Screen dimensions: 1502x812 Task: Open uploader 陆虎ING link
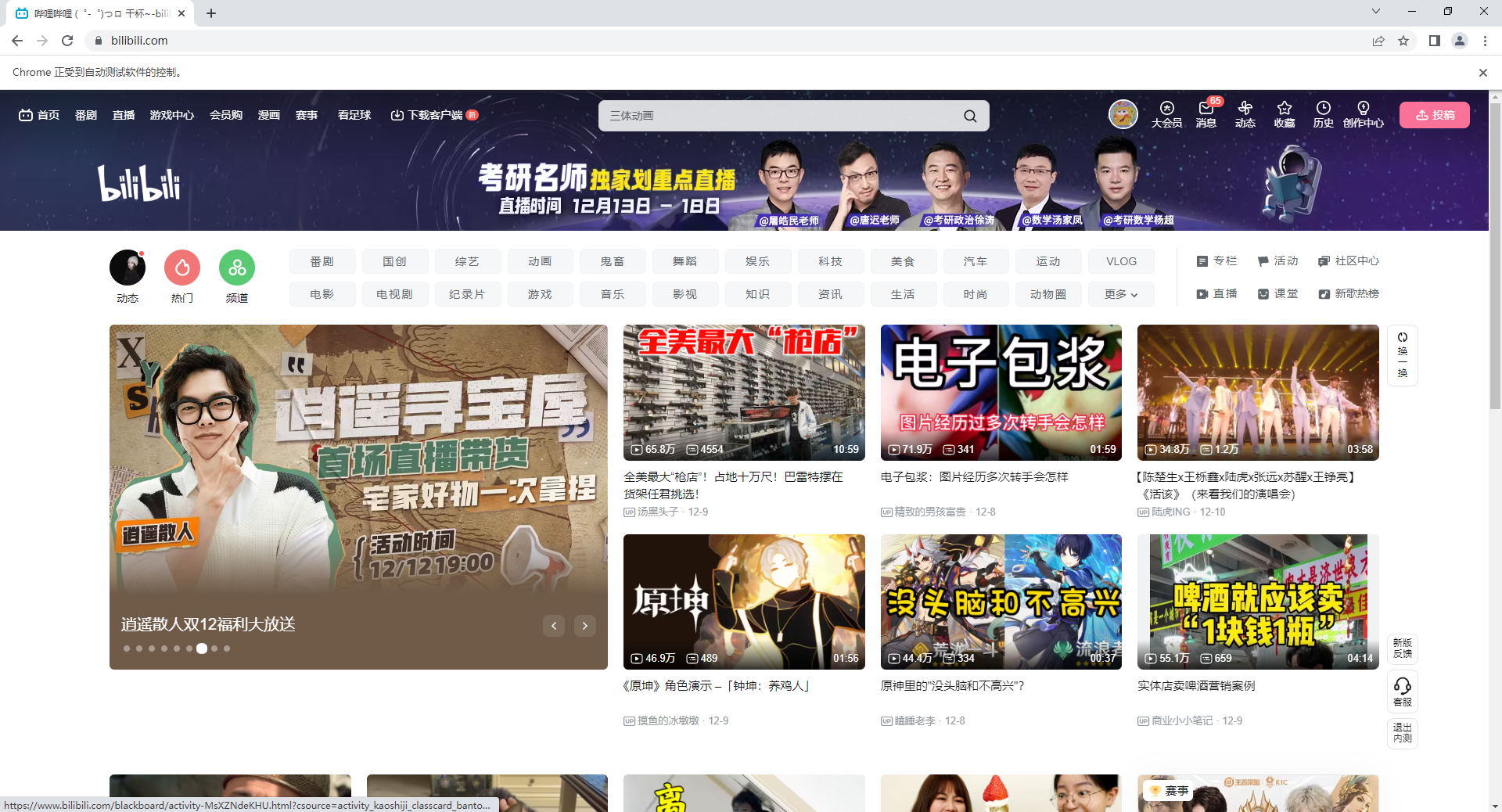tap(1170, 512)
